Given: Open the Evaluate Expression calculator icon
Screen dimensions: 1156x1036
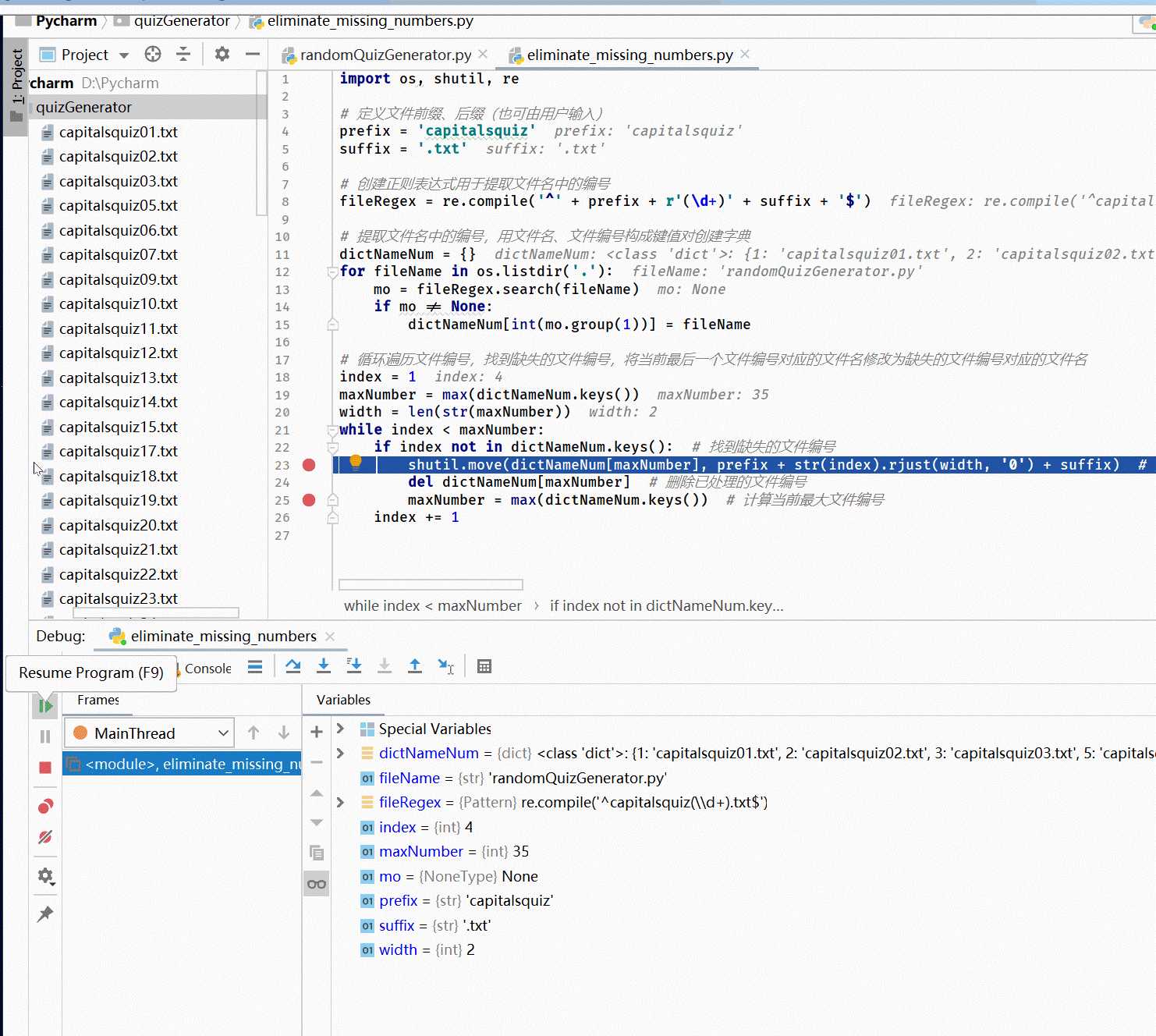Looking at the screenshot, I should coord(484,666).
